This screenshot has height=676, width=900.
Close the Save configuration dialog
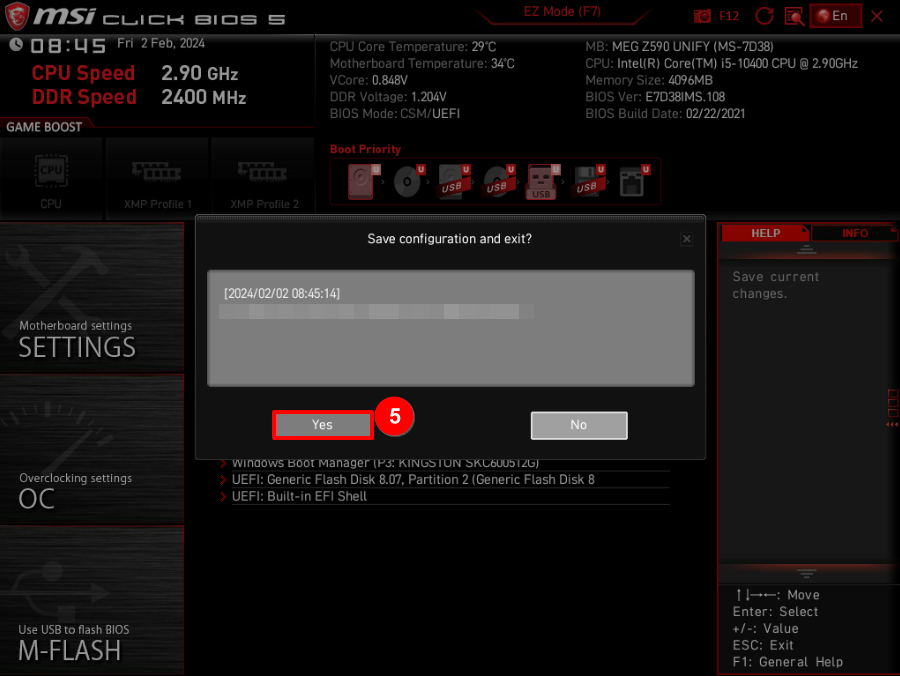pyautogui.click(x=686, y=239)
